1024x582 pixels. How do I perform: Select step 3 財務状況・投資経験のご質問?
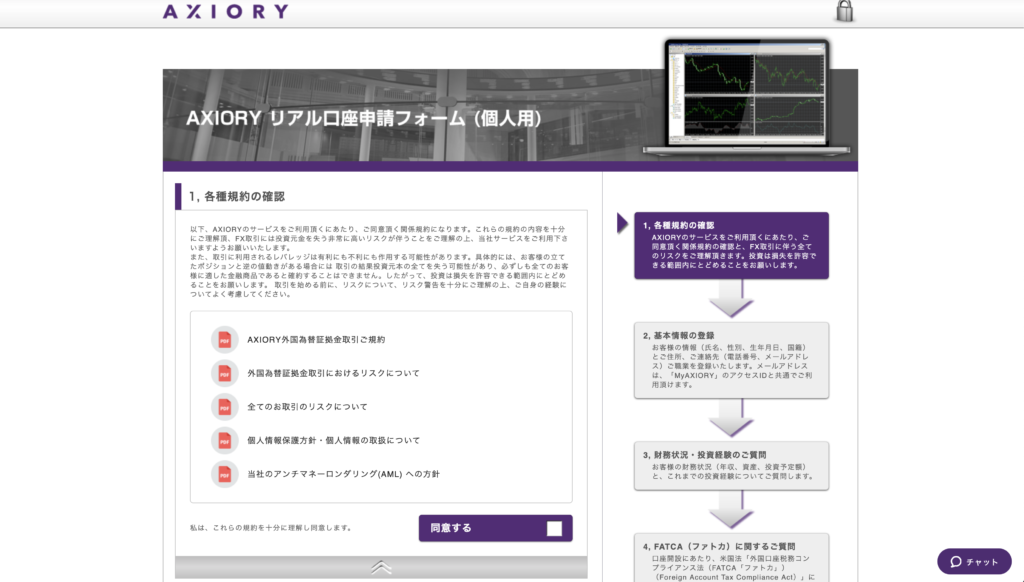730,465
